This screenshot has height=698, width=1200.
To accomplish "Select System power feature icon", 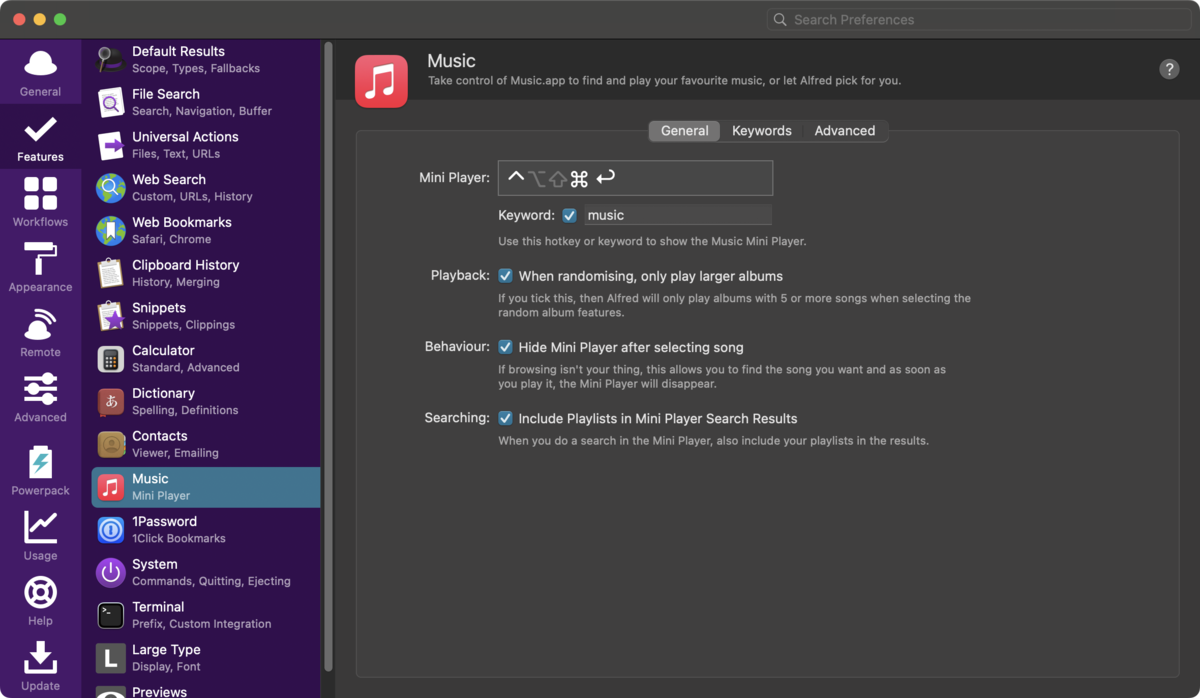I will (x=110, y=573).
